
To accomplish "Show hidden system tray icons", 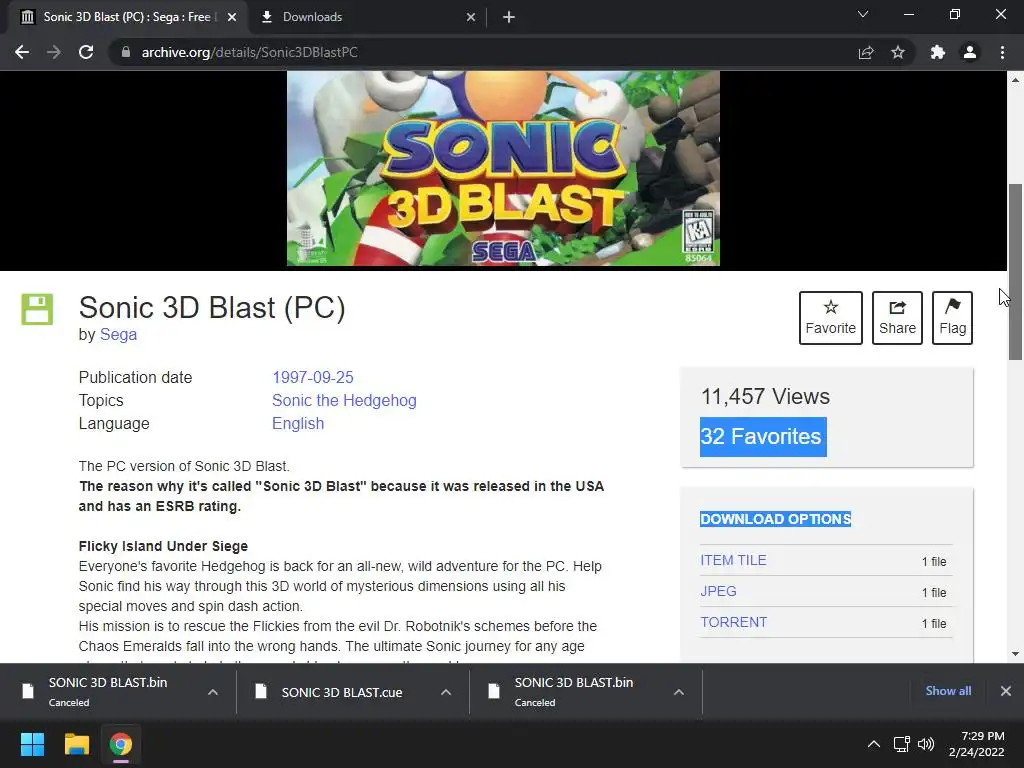I will point(874,744).
